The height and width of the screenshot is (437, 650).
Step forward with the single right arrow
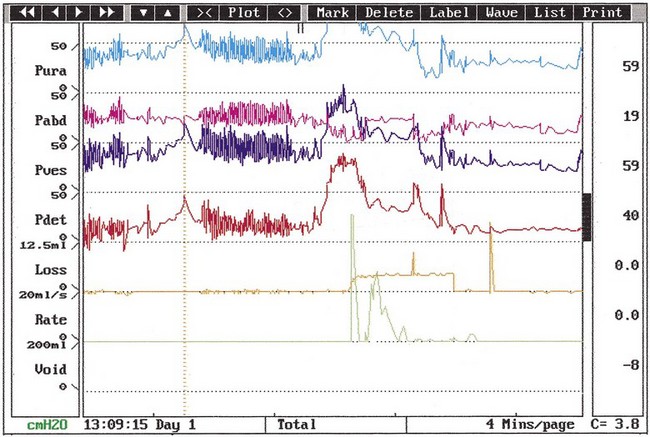point(80,13)
